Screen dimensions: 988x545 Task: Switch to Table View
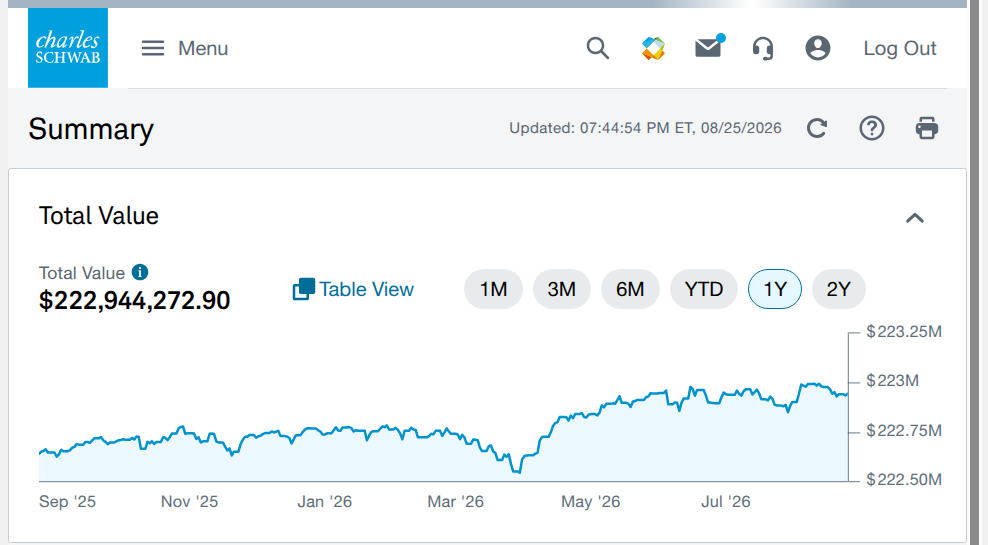[x=353, y=289]
